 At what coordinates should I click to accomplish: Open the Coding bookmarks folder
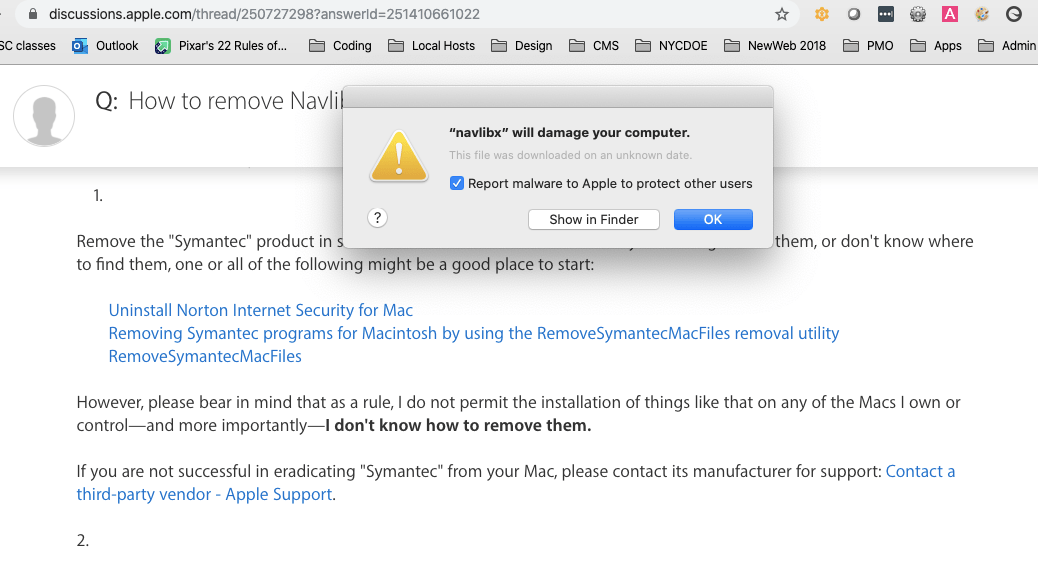click(x=340, y=46)
